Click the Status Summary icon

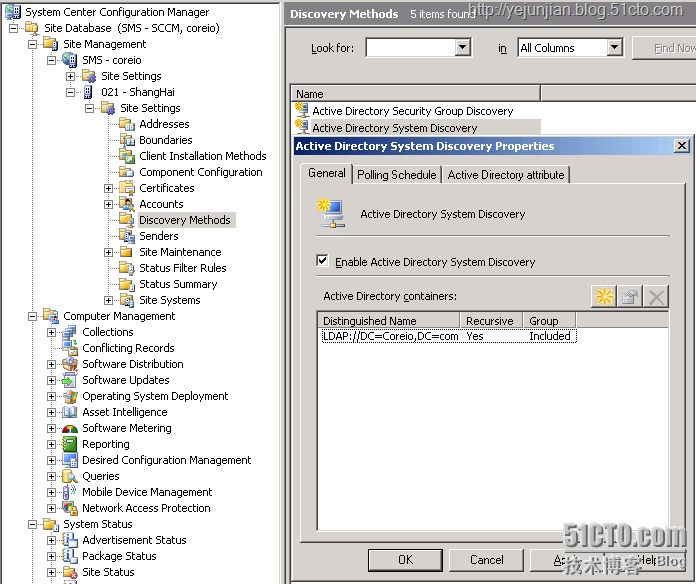coord(127,284)
